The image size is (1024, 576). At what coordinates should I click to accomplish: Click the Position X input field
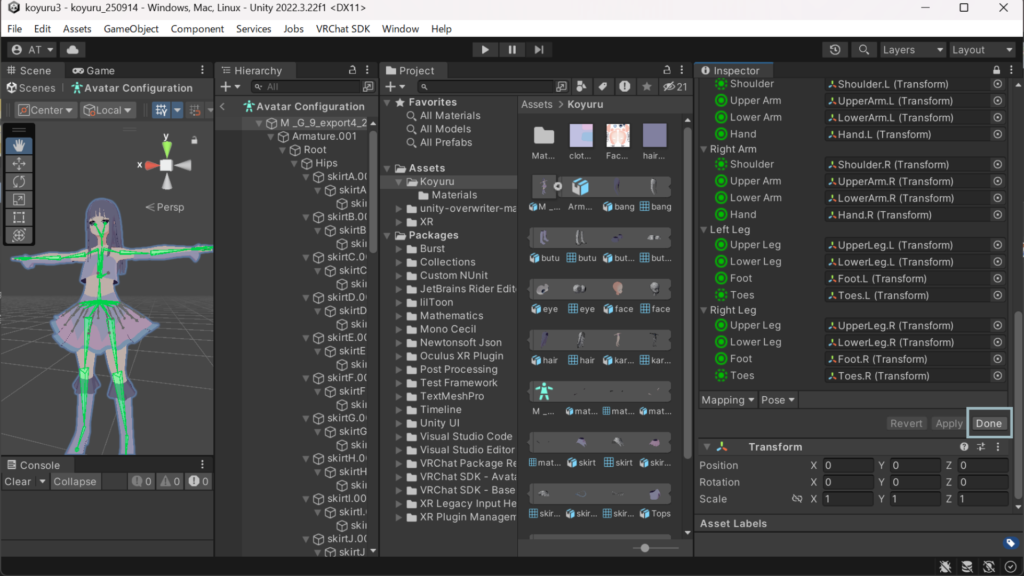[x=848, y=466]
